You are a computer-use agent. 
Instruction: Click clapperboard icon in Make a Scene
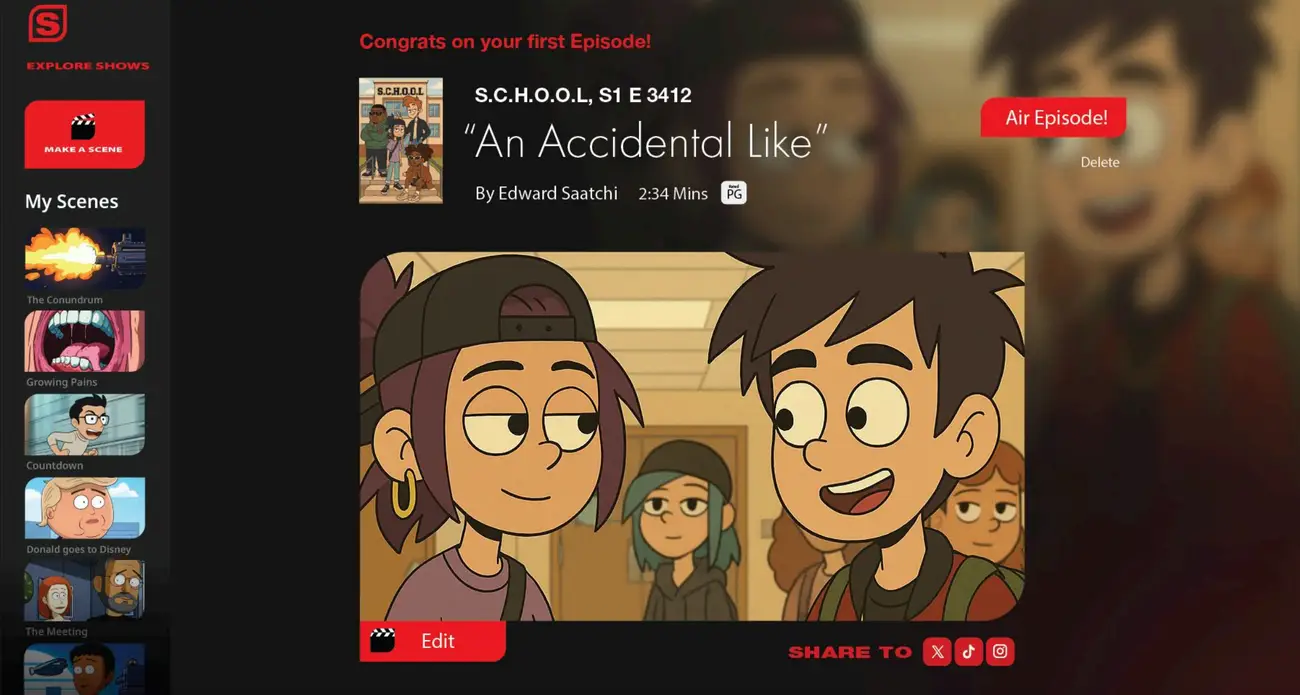coord(83,126)
